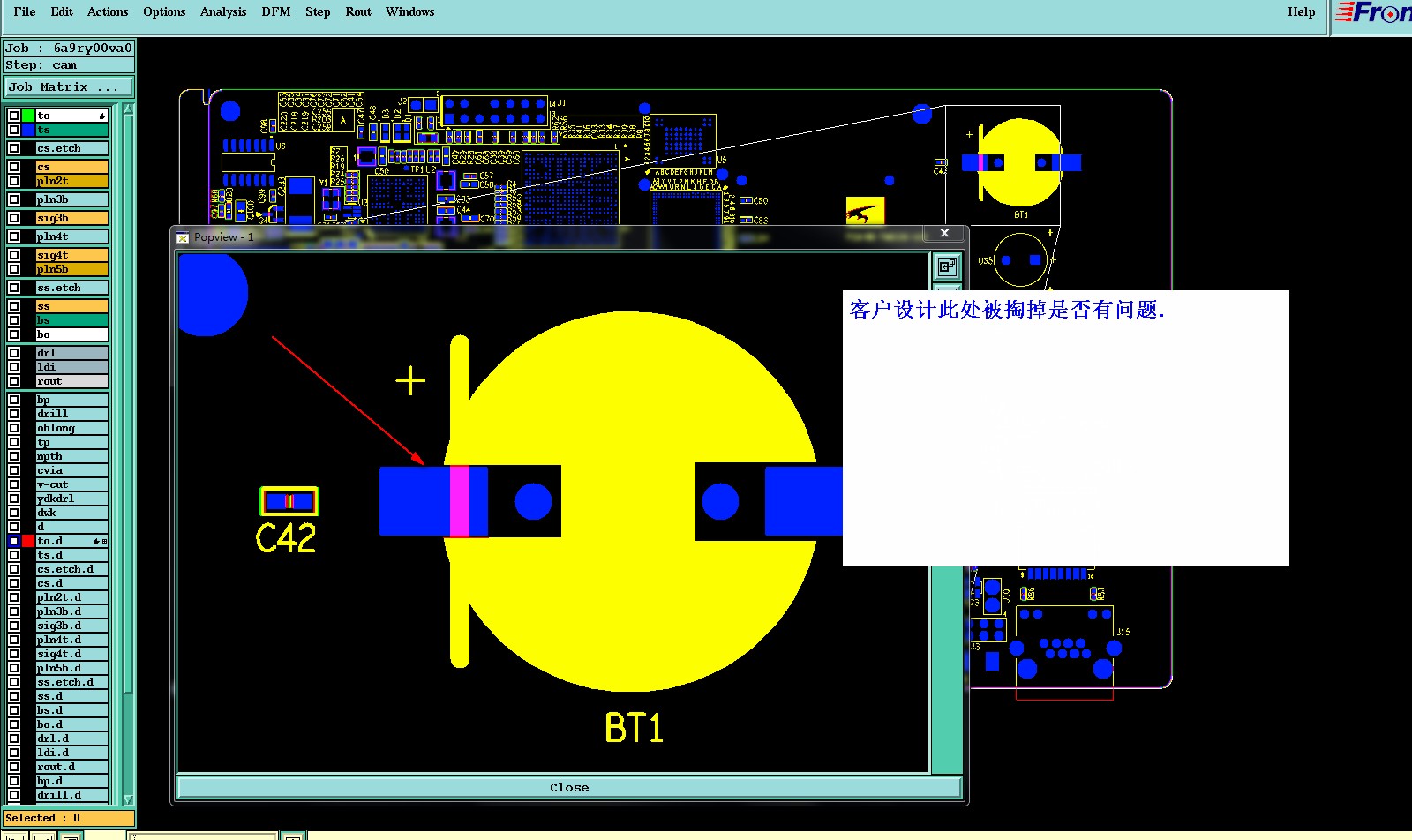1412x840 pixels.
Task: Open the File menu
Action: coord(25,11)
